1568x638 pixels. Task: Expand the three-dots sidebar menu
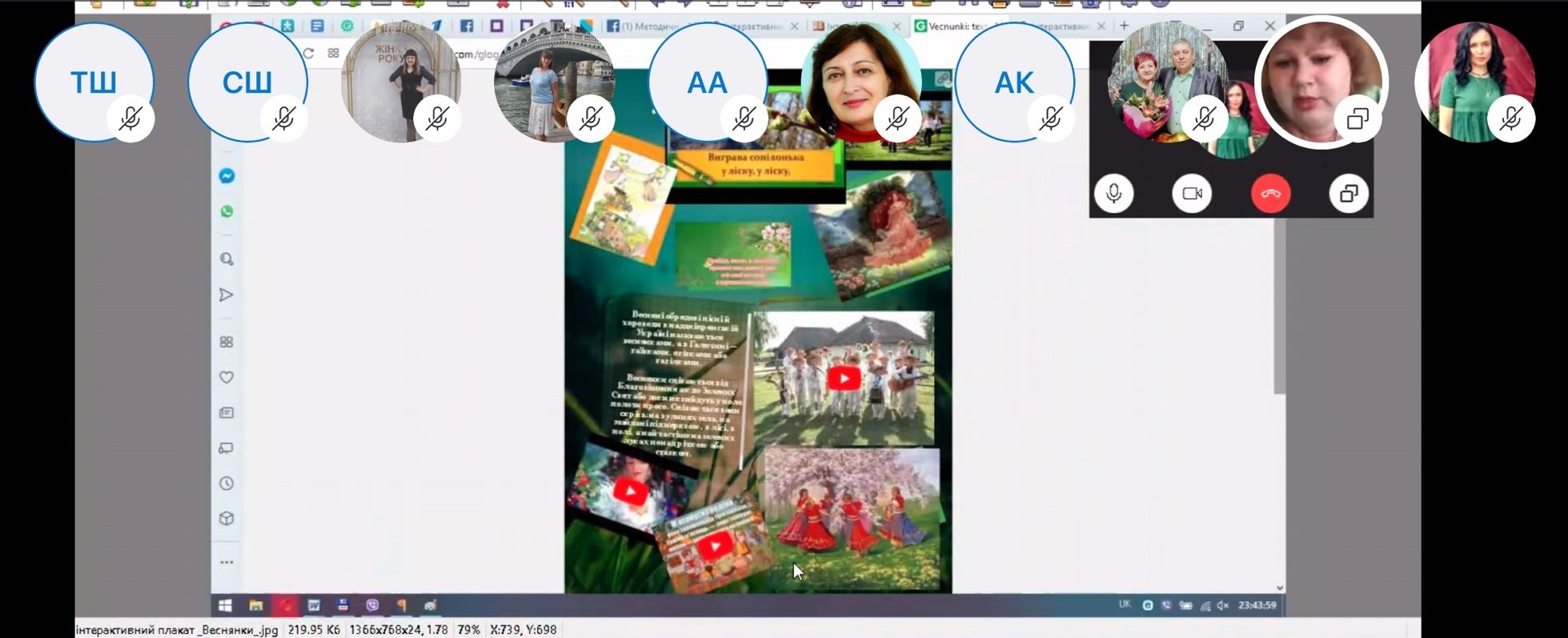(227, 562)
